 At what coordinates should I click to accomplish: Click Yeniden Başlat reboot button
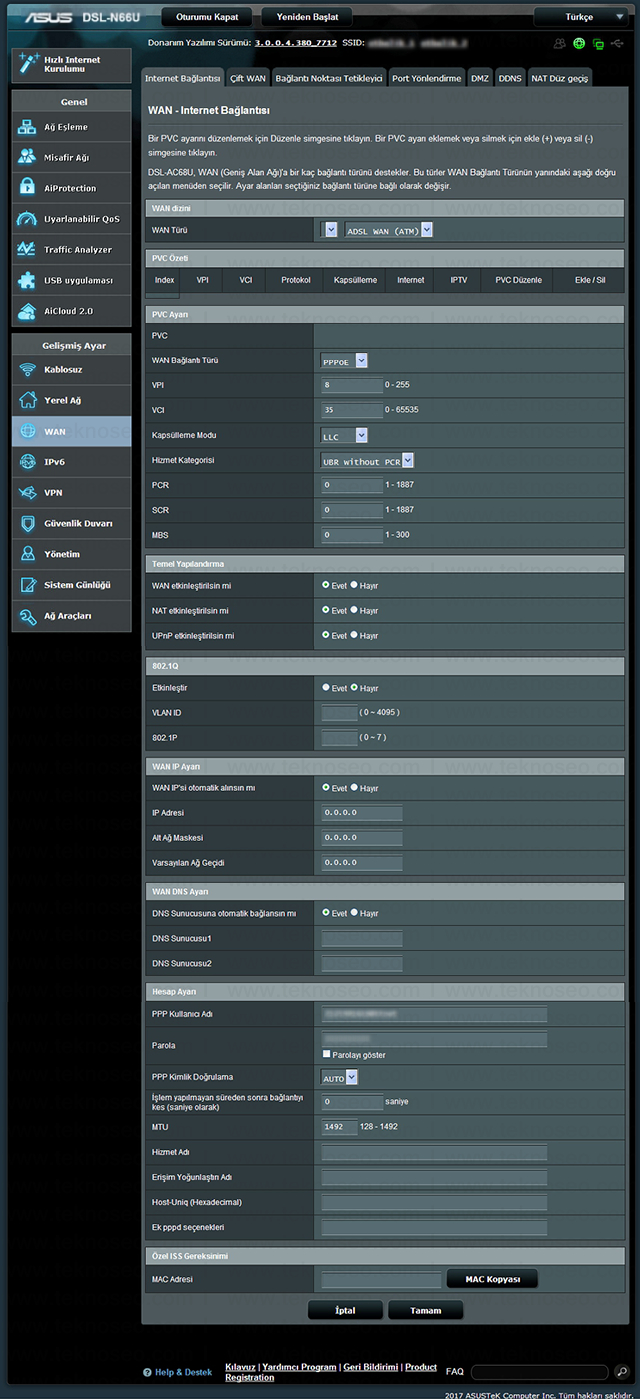(x=308, y=17)
